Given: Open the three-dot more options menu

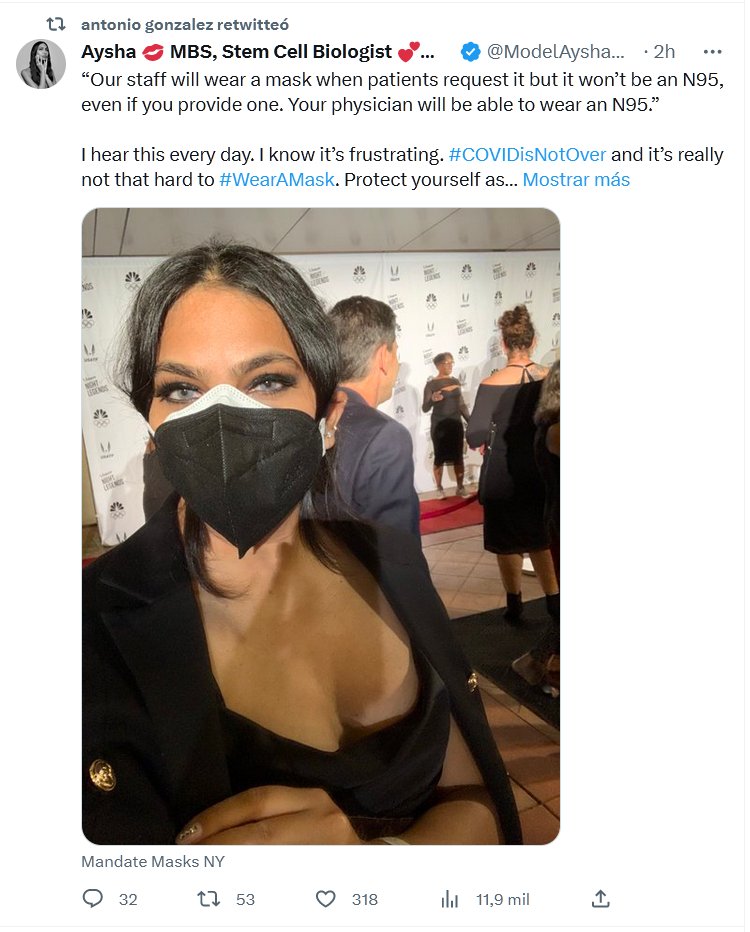Looking at the screenshot, I should (712, 52).
